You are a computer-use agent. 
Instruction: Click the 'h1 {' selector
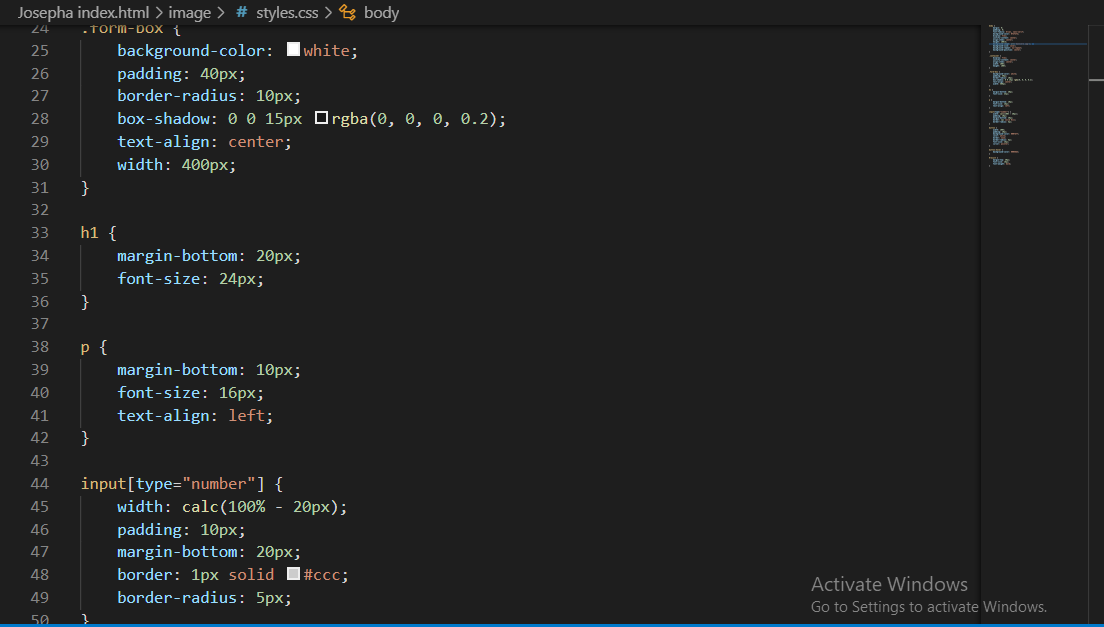(99, 233)
